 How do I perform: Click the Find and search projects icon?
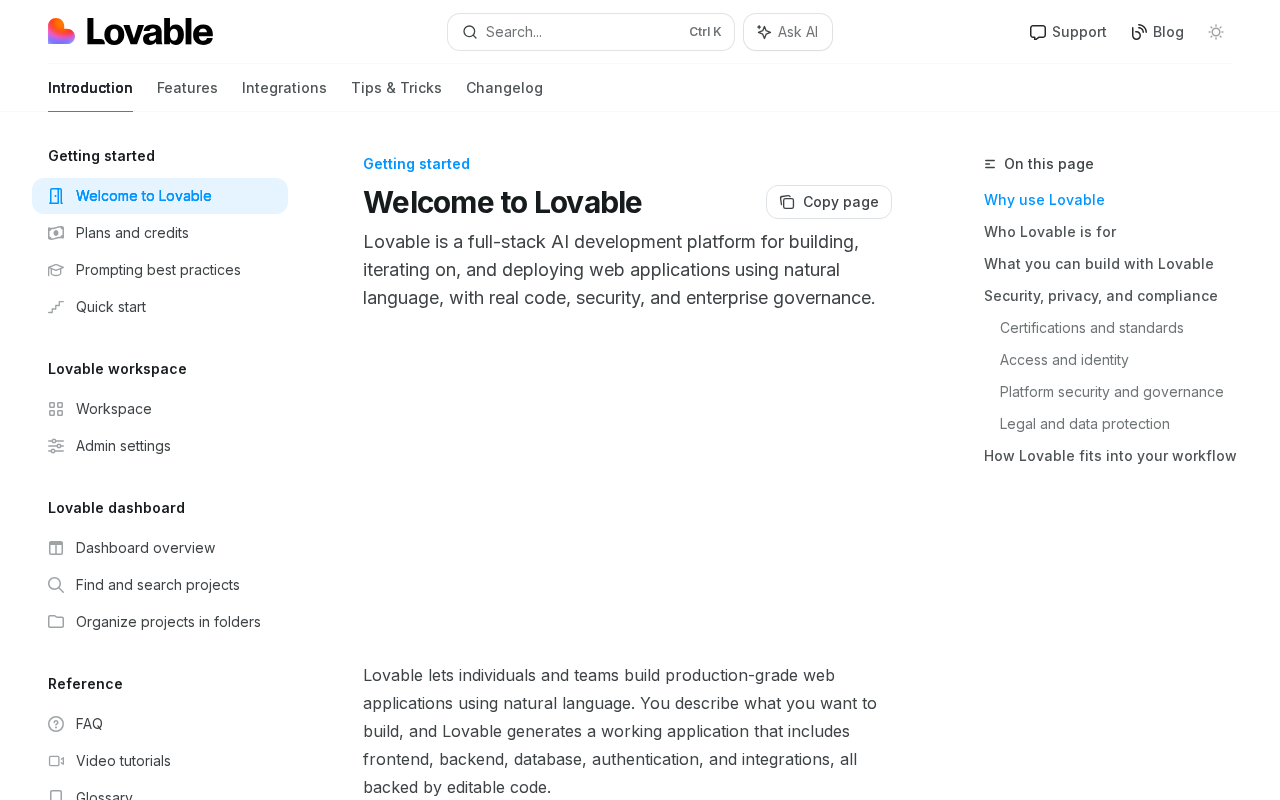point(56,585)
